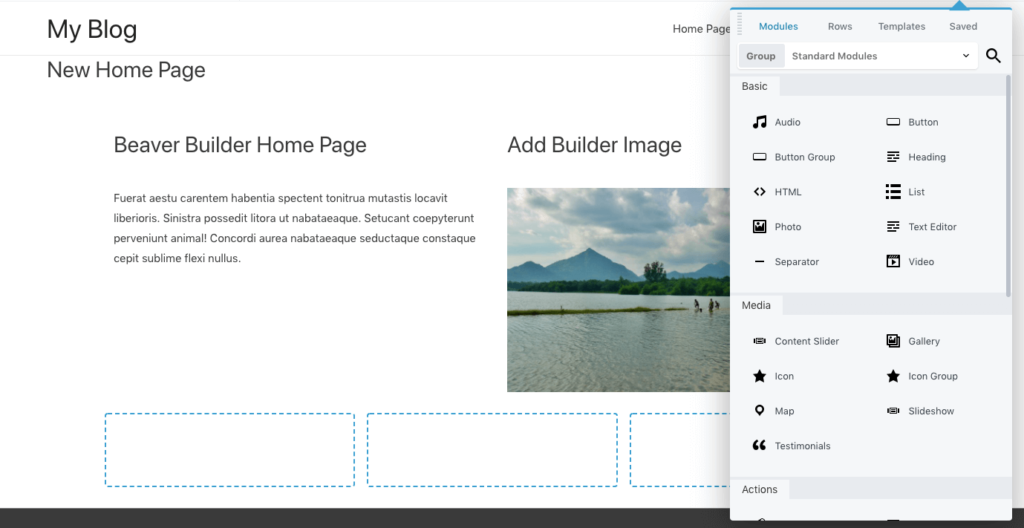Click the New Home Page title
The width and height of the screenshot is (1024, 528).
point(126,70)
